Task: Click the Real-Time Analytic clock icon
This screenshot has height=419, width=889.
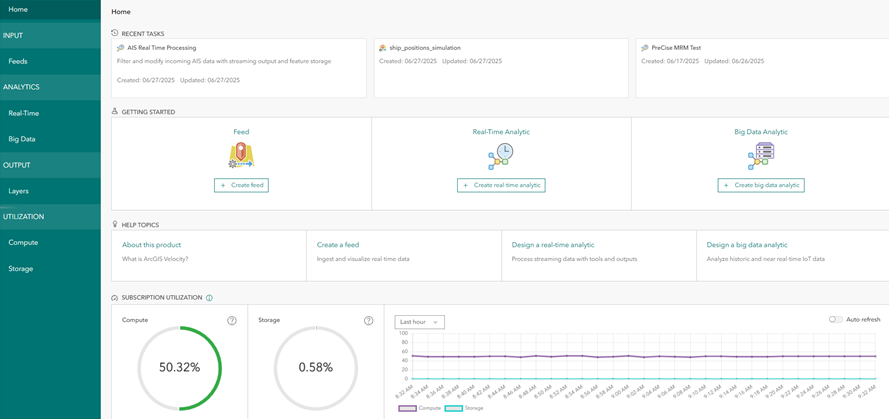Action: point(501,155)
